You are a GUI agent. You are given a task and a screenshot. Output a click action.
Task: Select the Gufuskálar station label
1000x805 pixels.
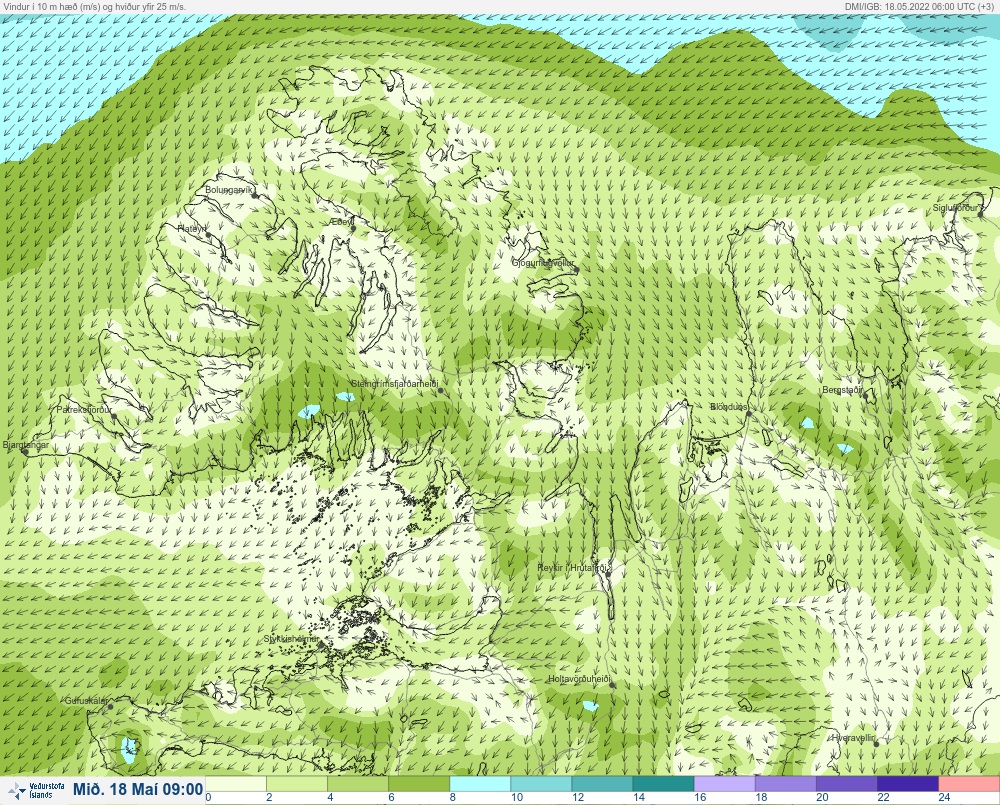tap(86, 701)
